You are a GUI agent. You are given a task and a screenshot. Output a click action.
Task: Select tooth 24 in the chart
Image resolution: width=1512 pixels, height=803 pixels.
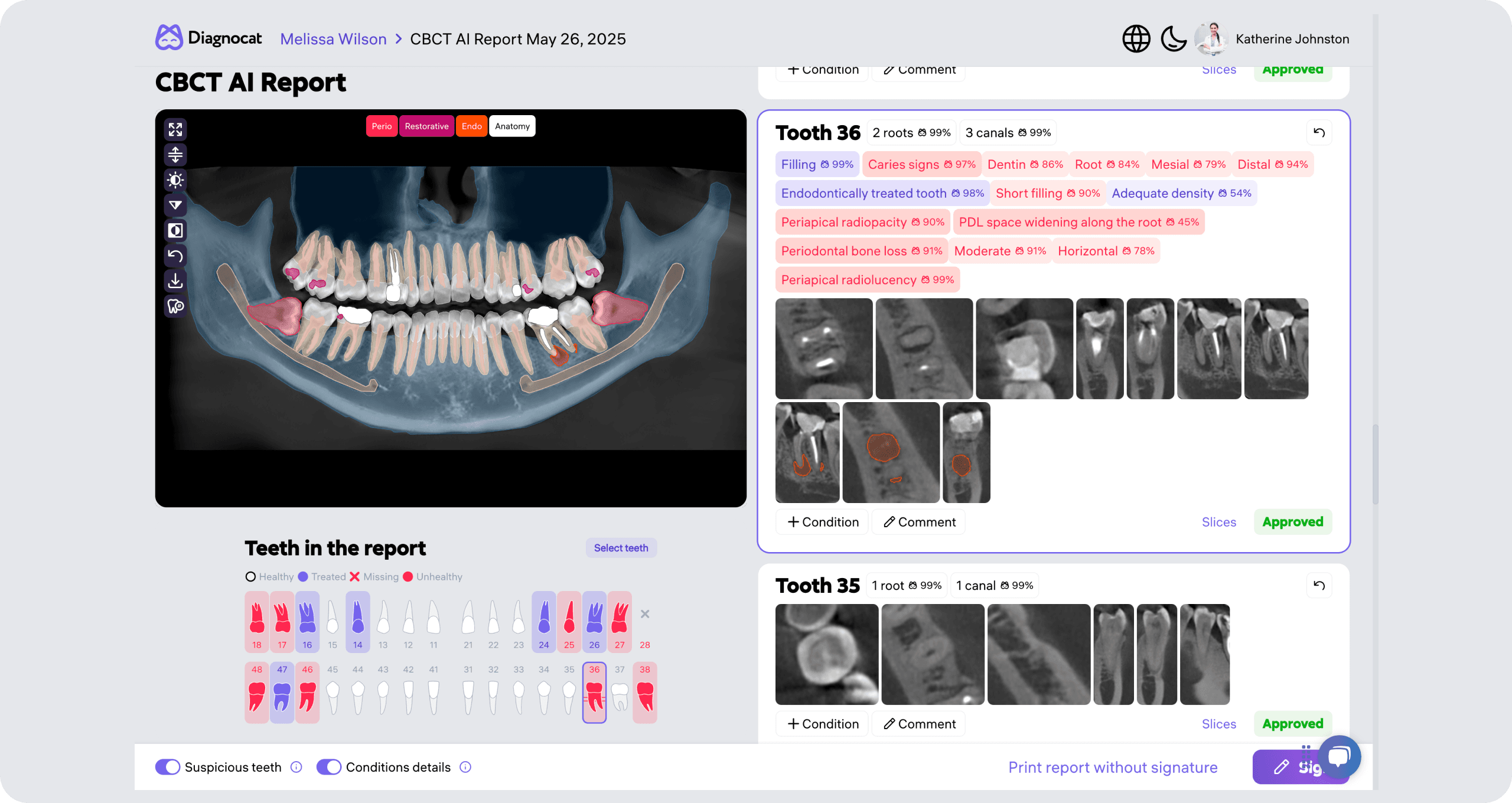544,622
